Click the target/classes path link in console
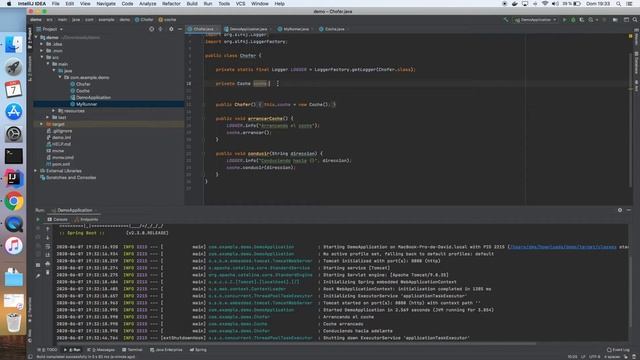This screenshot has width=640, height=360. tap(562, 247)
